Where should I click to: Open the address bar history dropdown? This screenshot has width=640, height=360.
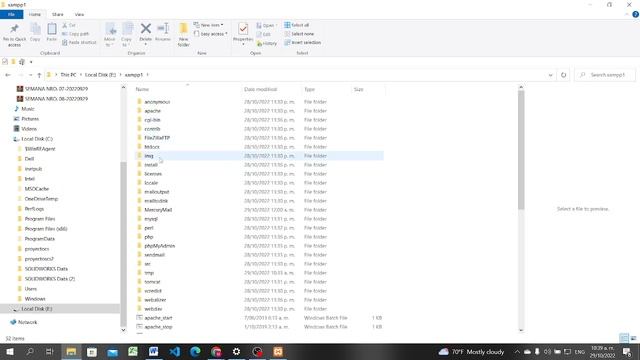550,75
